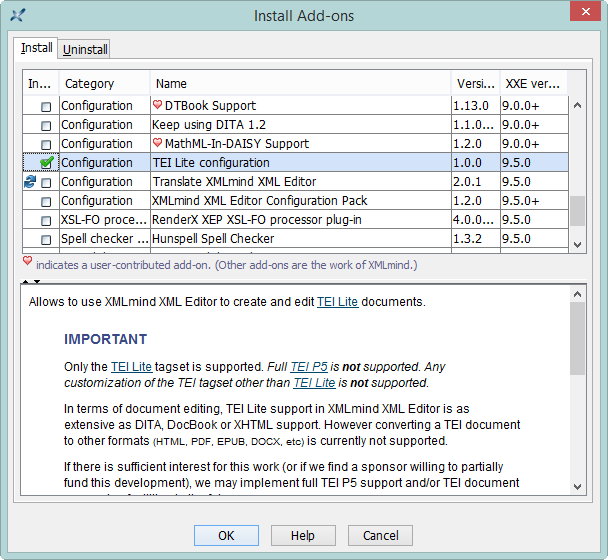This screenshot has width=608, height=560.
Task: Select 'XMLmind XML Editor Configuration Pack' row name
Action: coord(259,200)
